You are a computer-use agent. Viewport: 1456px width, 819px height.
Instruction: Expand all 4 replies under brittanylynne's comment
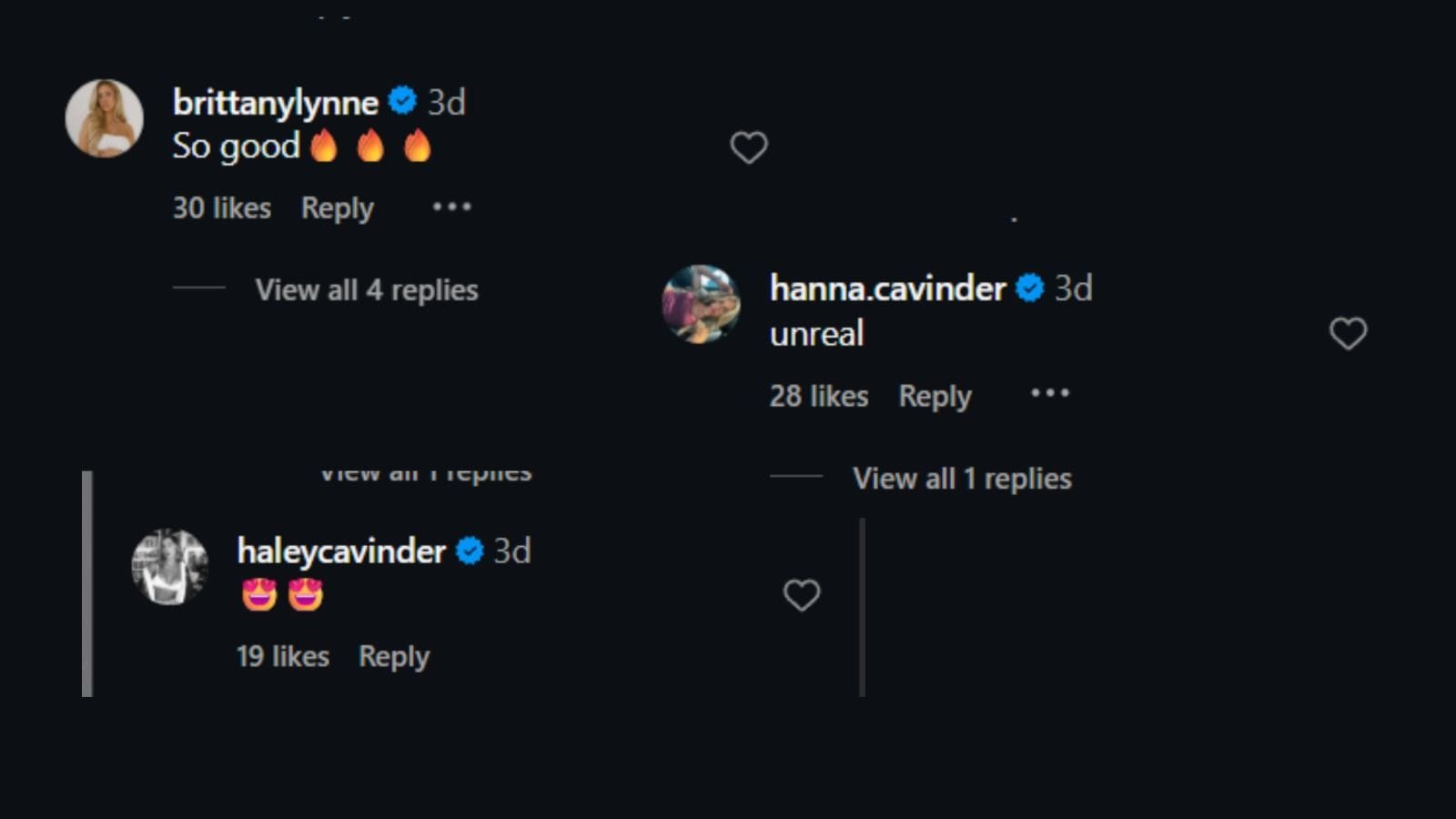(x=366, y=289)
